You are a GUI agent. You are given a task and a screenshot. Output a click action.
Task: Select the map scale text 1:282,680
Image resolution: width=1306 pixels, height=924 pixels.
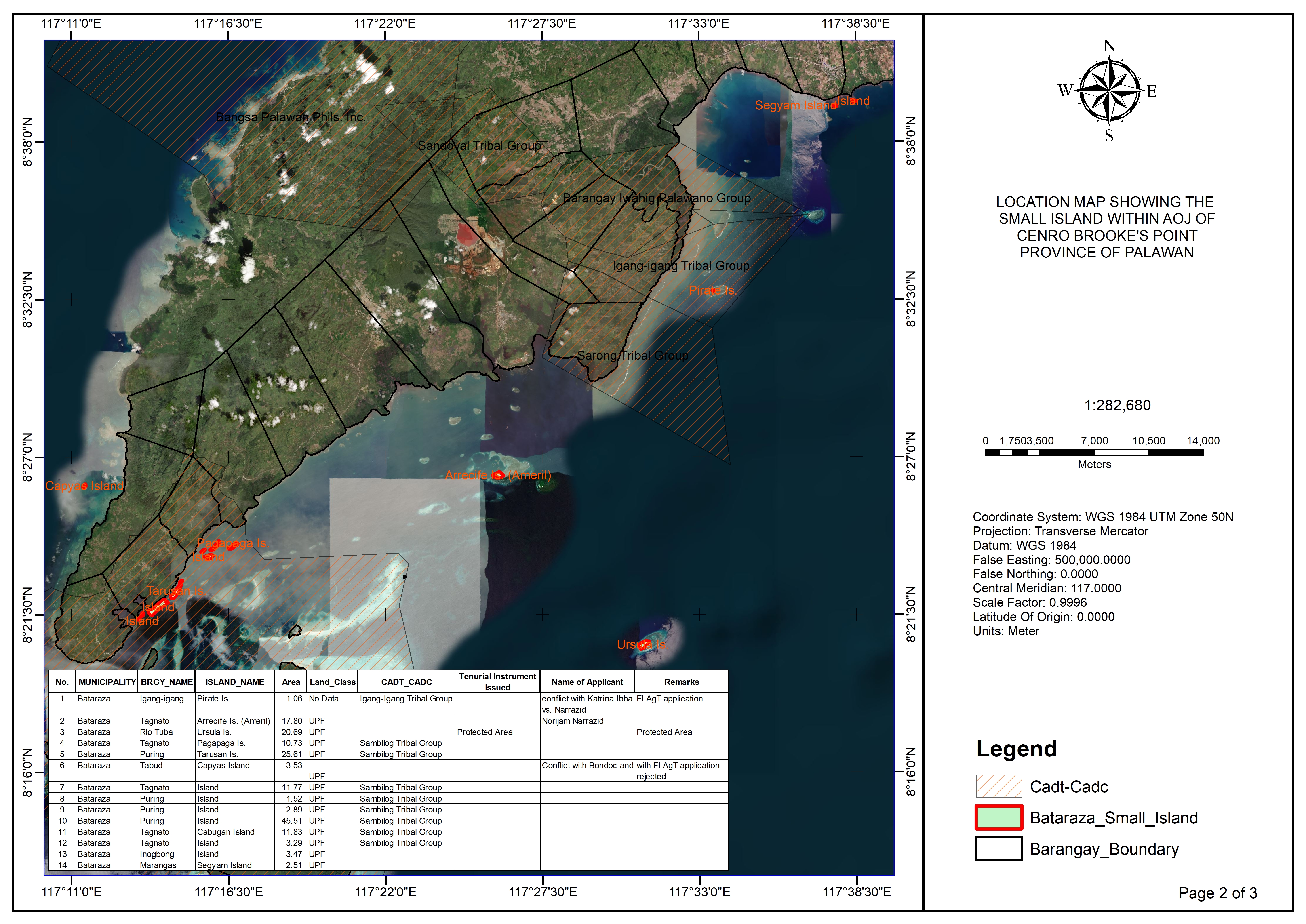pyautogui.click(x=1117, y=405)
